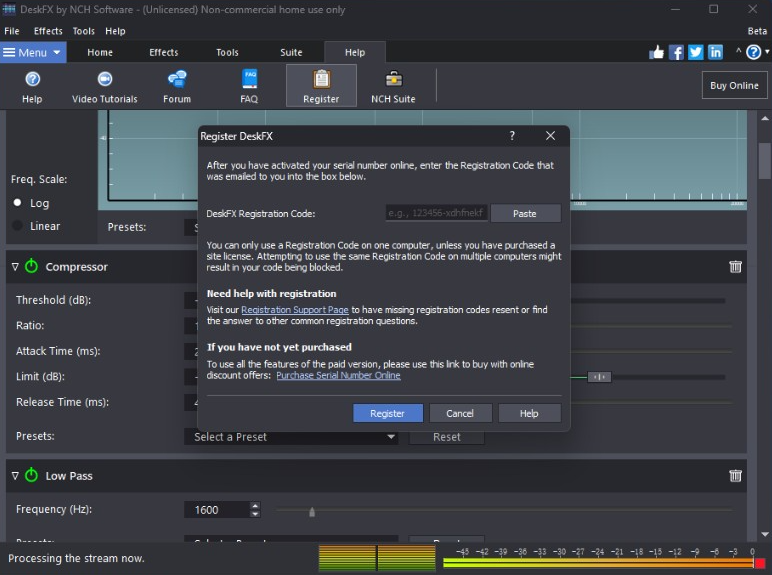
Task: Click the LinkedIn share icon
Action: (716, 52)
